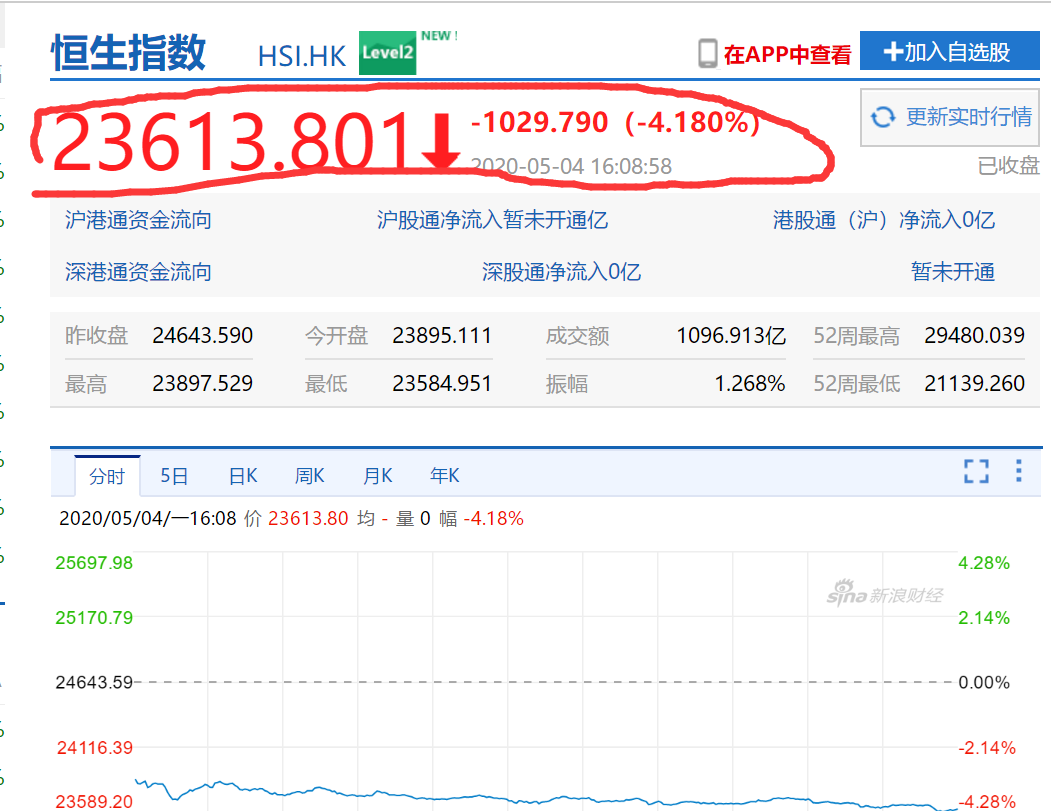Viewport: 1051px width, 811px height.
Task: Switch to the 5日 chart tab
Action: (x=174, y=476)
